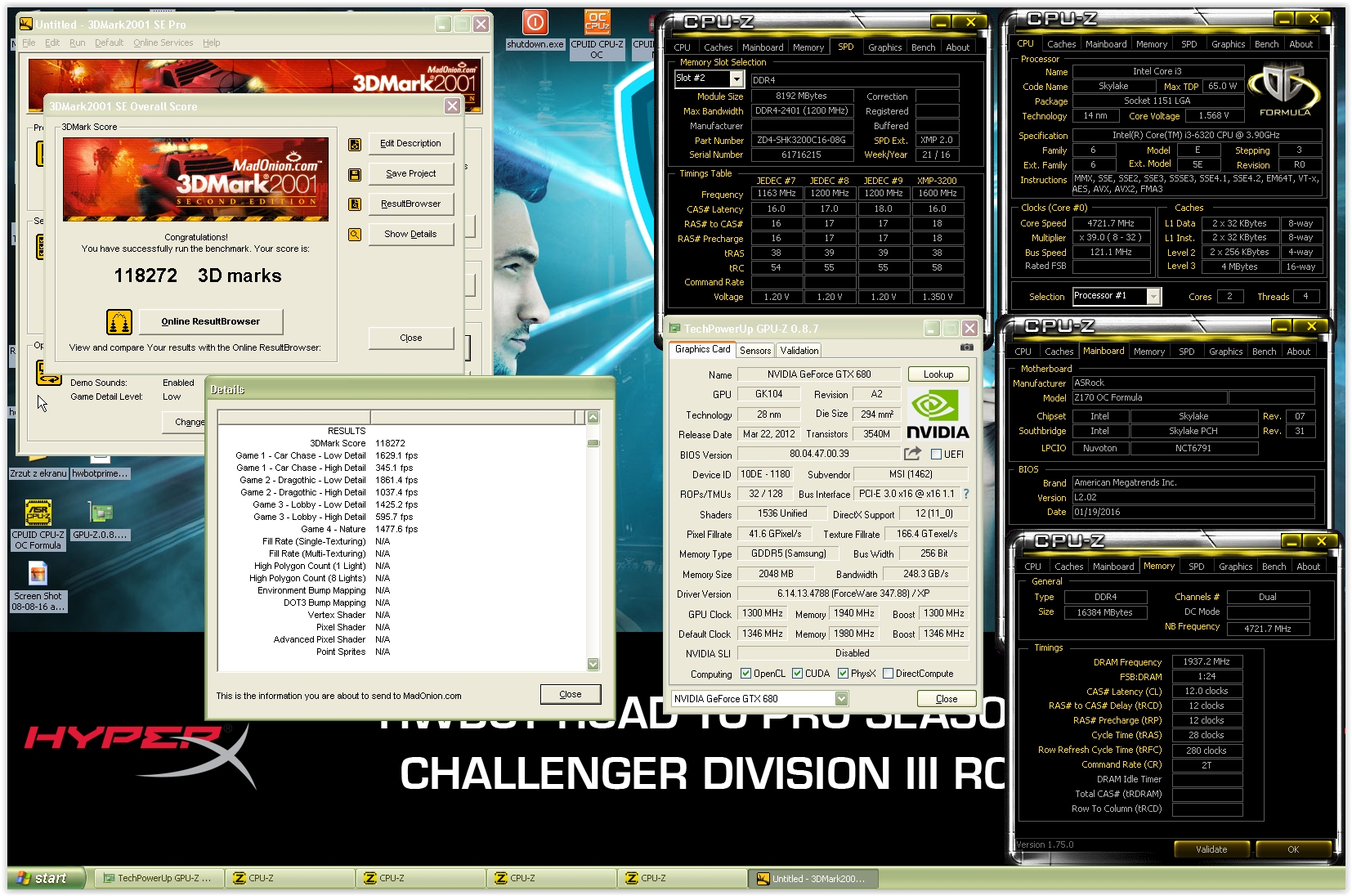1352x896 pixels.
Task: Click the Online ResultBrowser yellow icon
Action: [119, 322]
